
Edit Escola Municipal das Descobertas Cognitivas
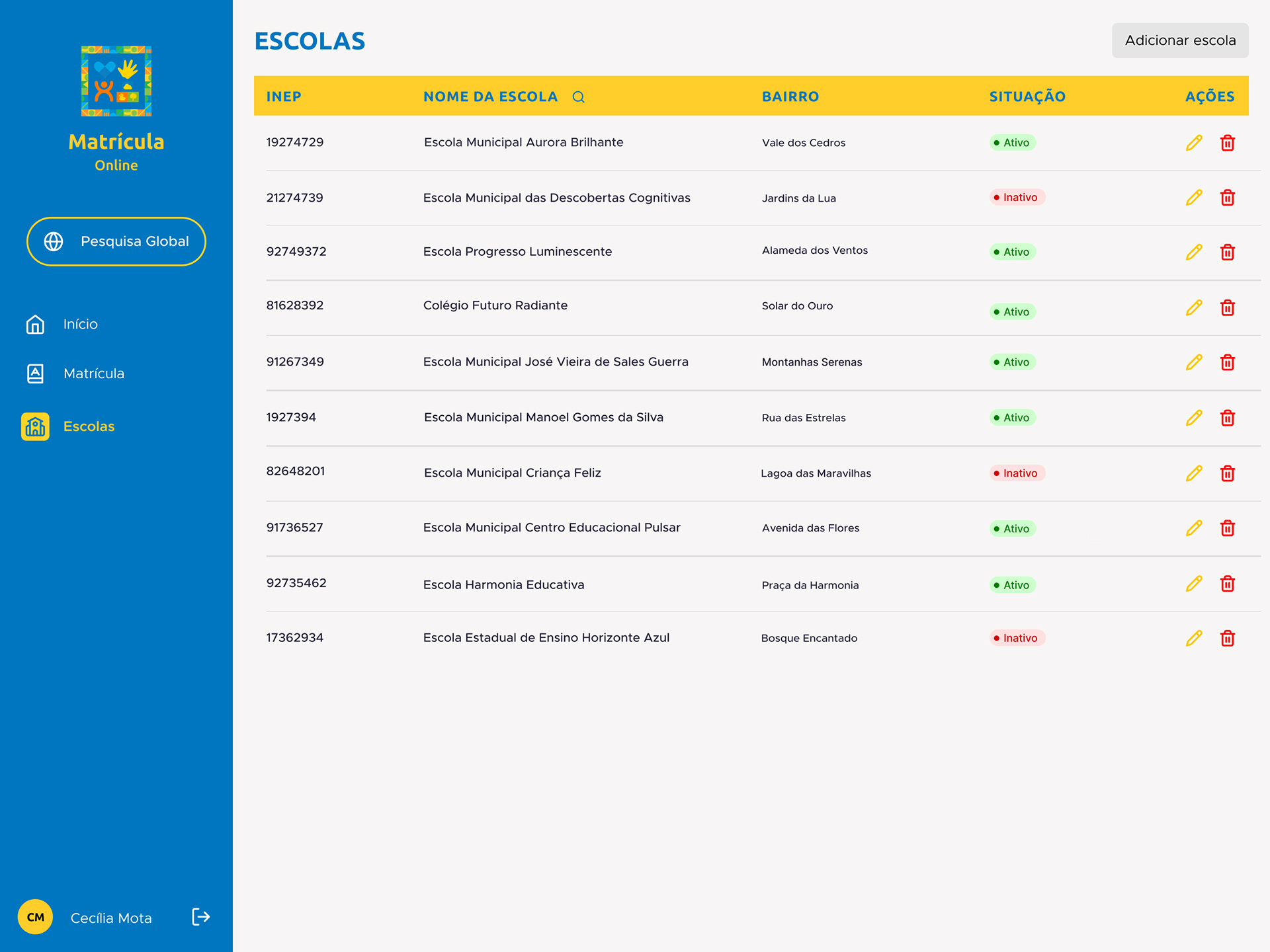pyautogui.click(x=1194, y=198)
